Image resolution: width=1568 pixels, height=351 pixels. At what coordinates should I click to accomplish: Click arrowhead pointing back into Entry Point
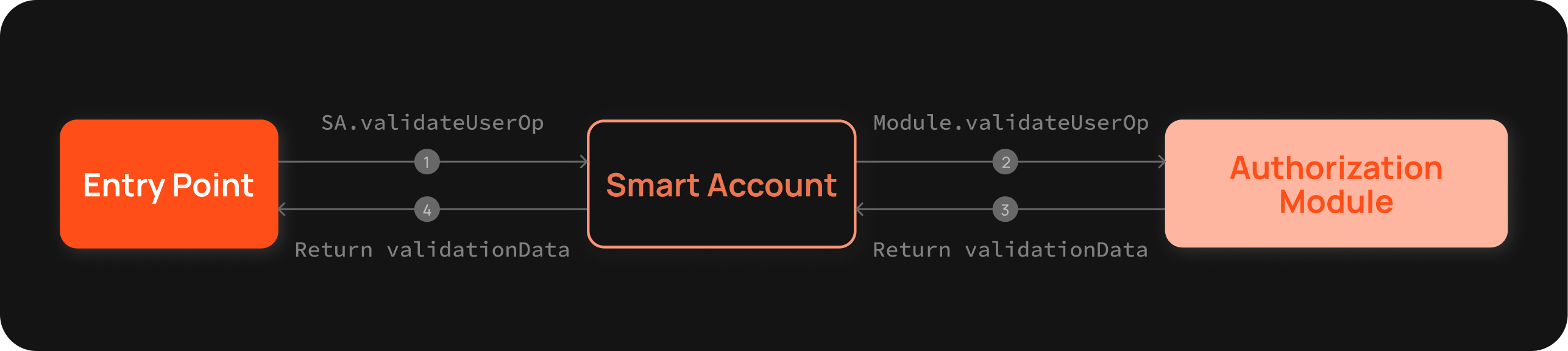[x=282, y=210]
